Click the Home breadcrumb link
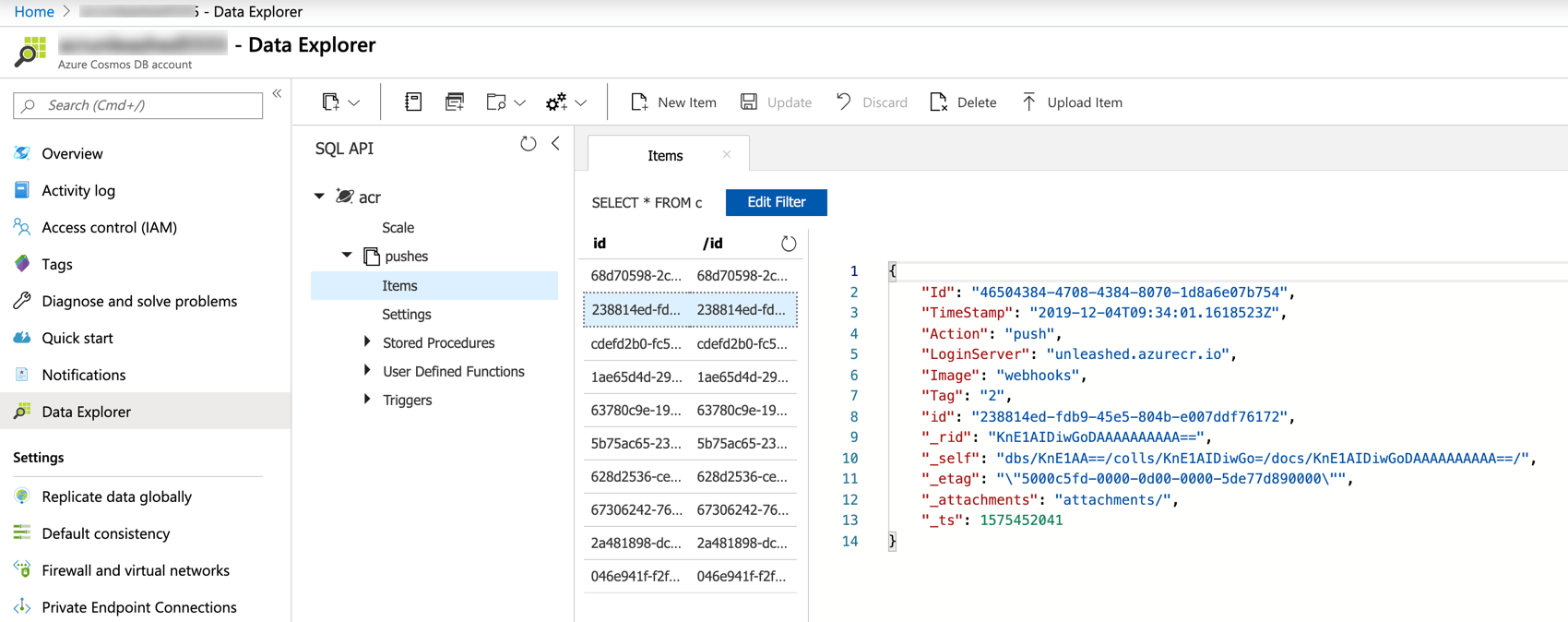1568x622 pixels. click(x=34, y=11)
